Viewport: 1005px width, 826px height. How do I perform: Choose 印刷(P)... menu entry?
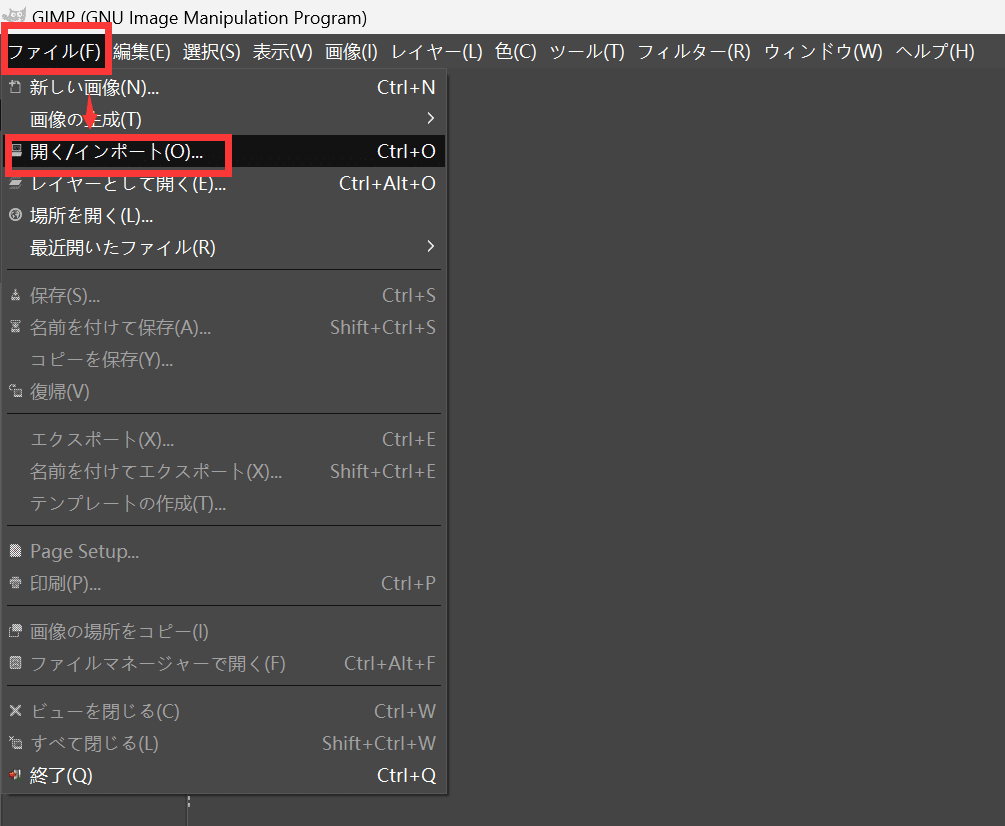[x=224, y=584]
